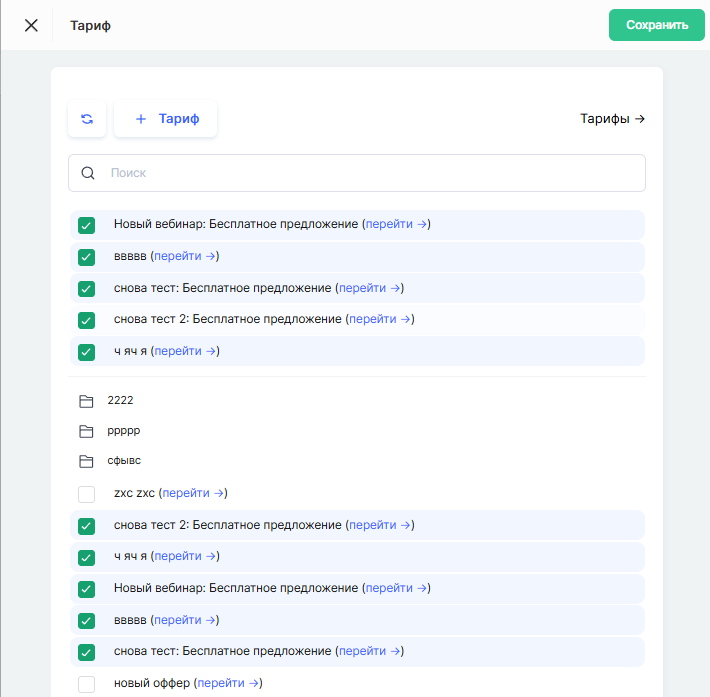
Task: Uncheck top Новый вебинар: Бесплатное предложение checkbox
Action: 86,225
